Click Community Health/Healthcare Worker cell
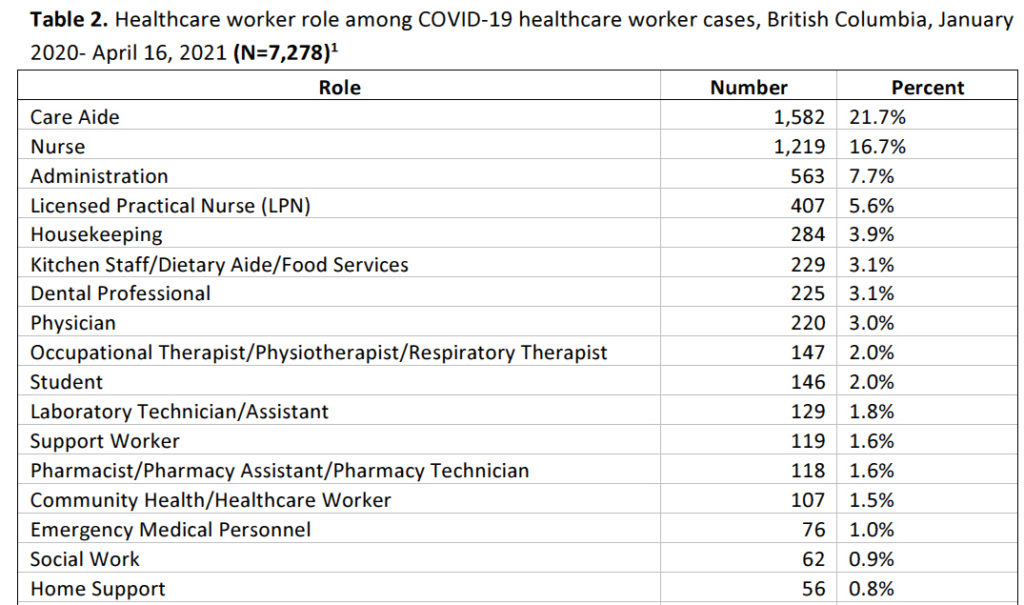The height and width of the screenshot is (605, 1024). click(x=210, y=500)
